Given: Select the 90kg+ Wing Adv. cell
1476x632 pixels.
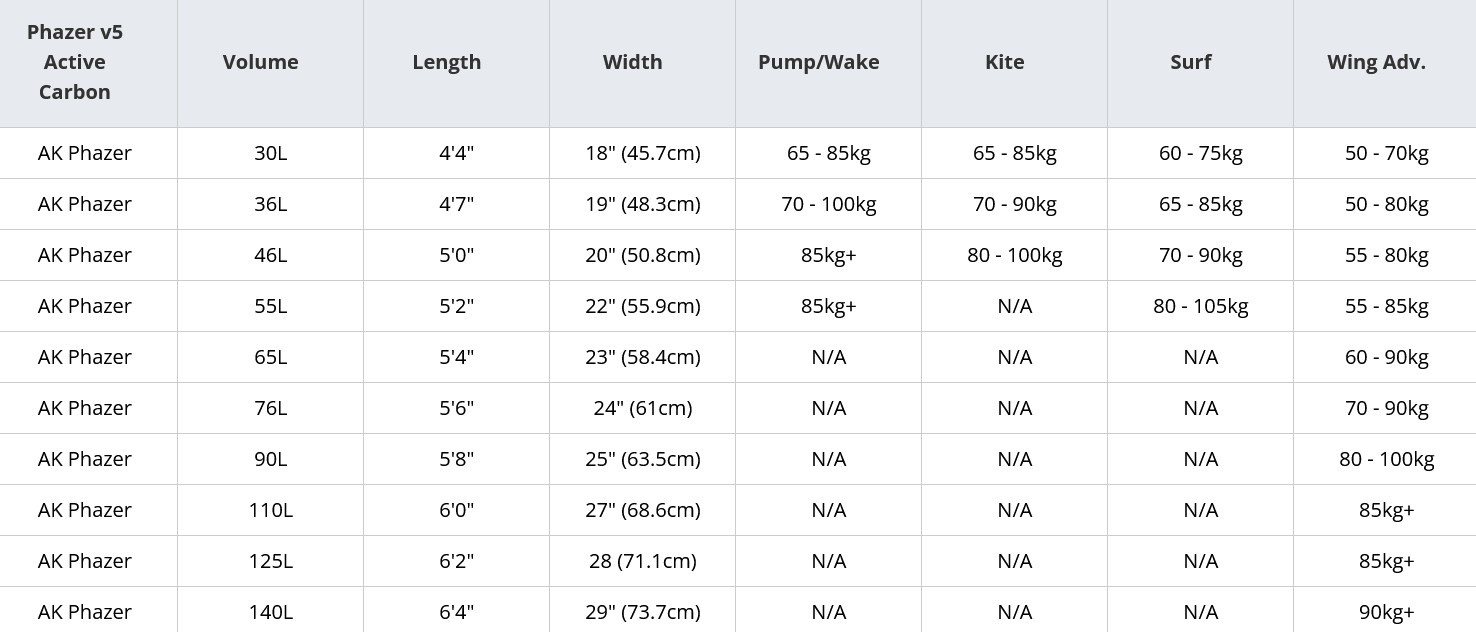Looking at the screenshot, I should (1386, 612).
